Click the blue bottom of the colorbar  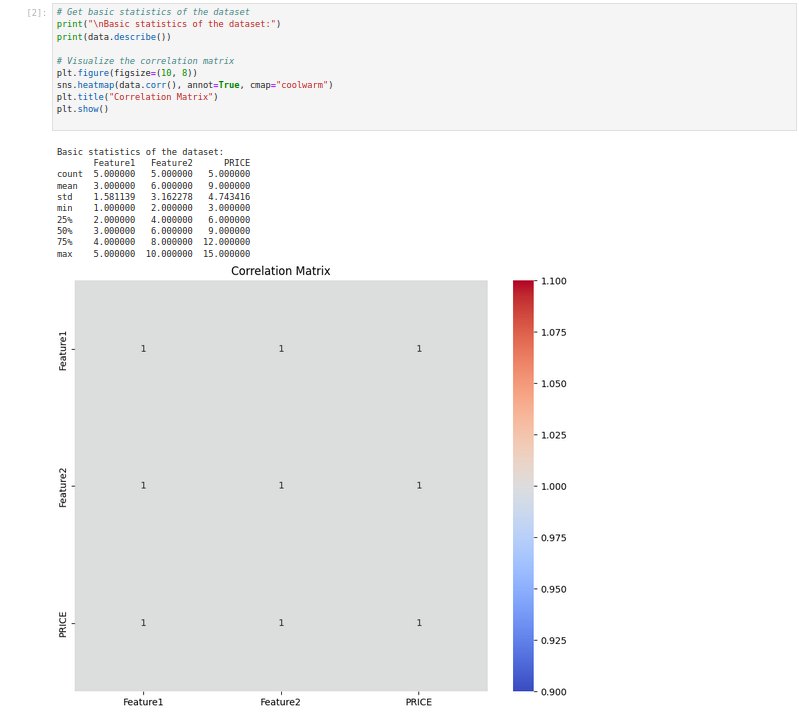point(523,684)
